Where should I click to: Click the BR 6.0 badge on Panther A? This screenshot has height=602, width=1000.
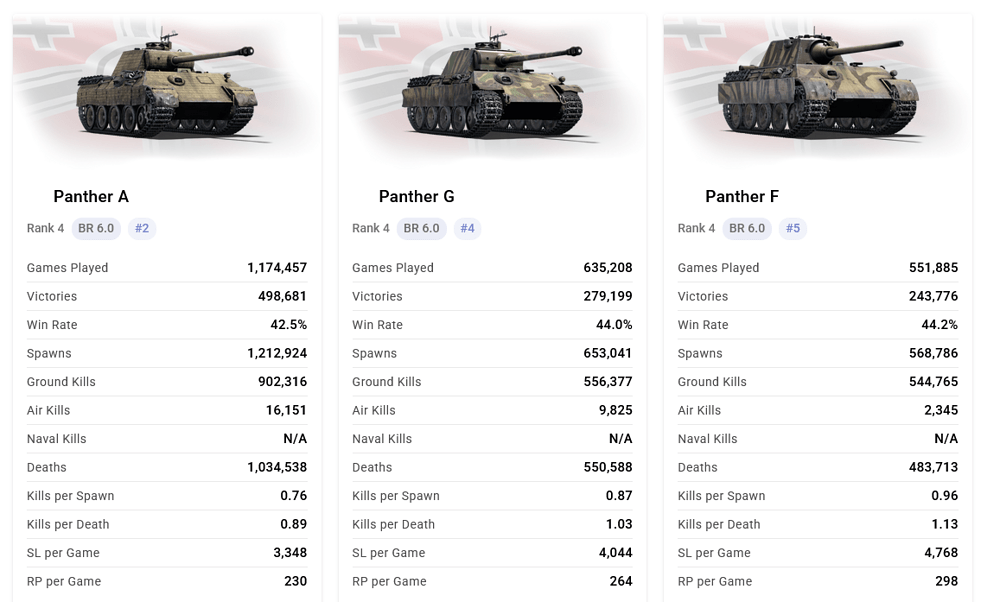coord(96,228)
